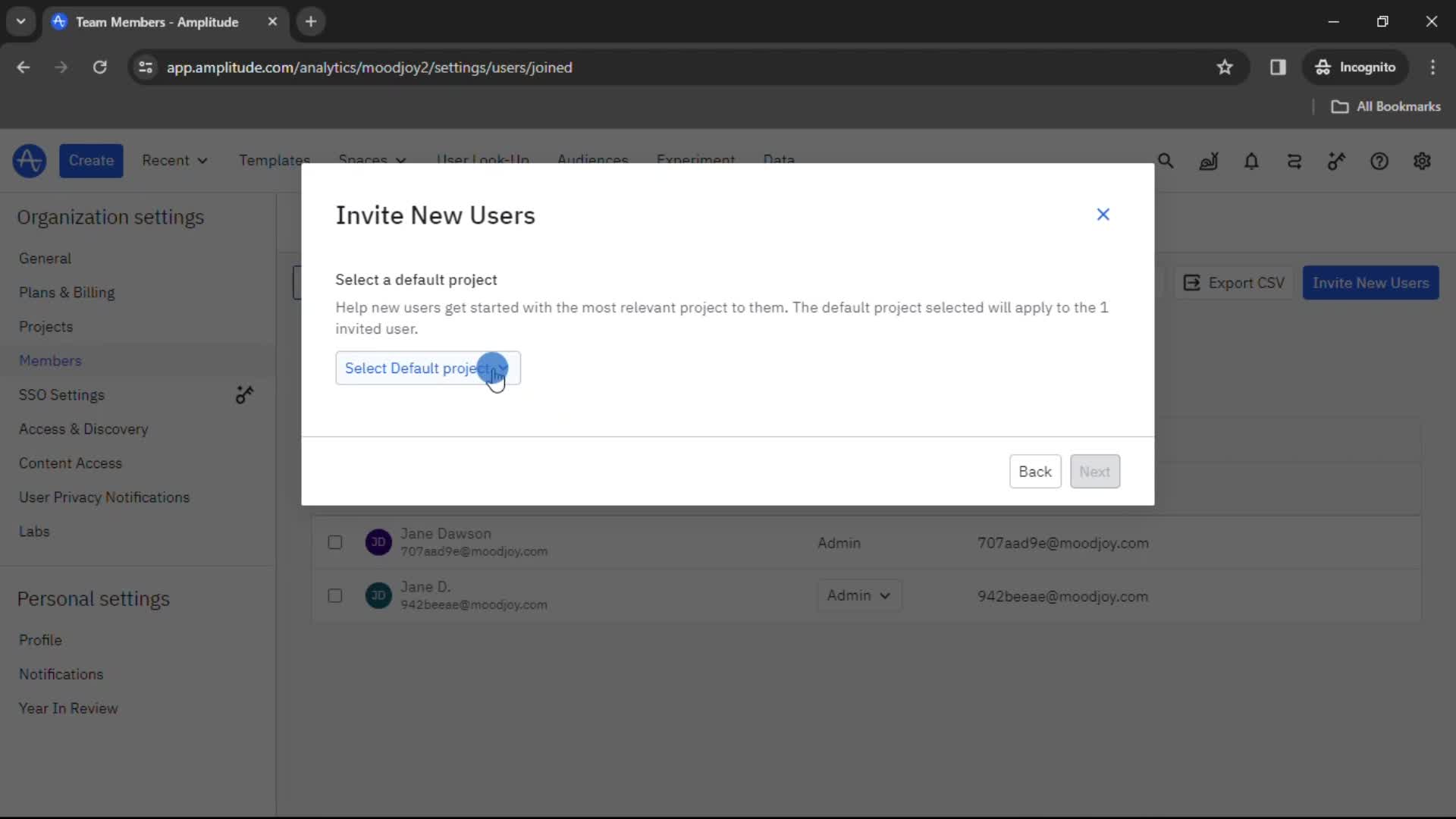Select the SSO Settings shortcuts icon
Screen dimensions: 1456x819
pyautogui.click(x=245, y=395)
